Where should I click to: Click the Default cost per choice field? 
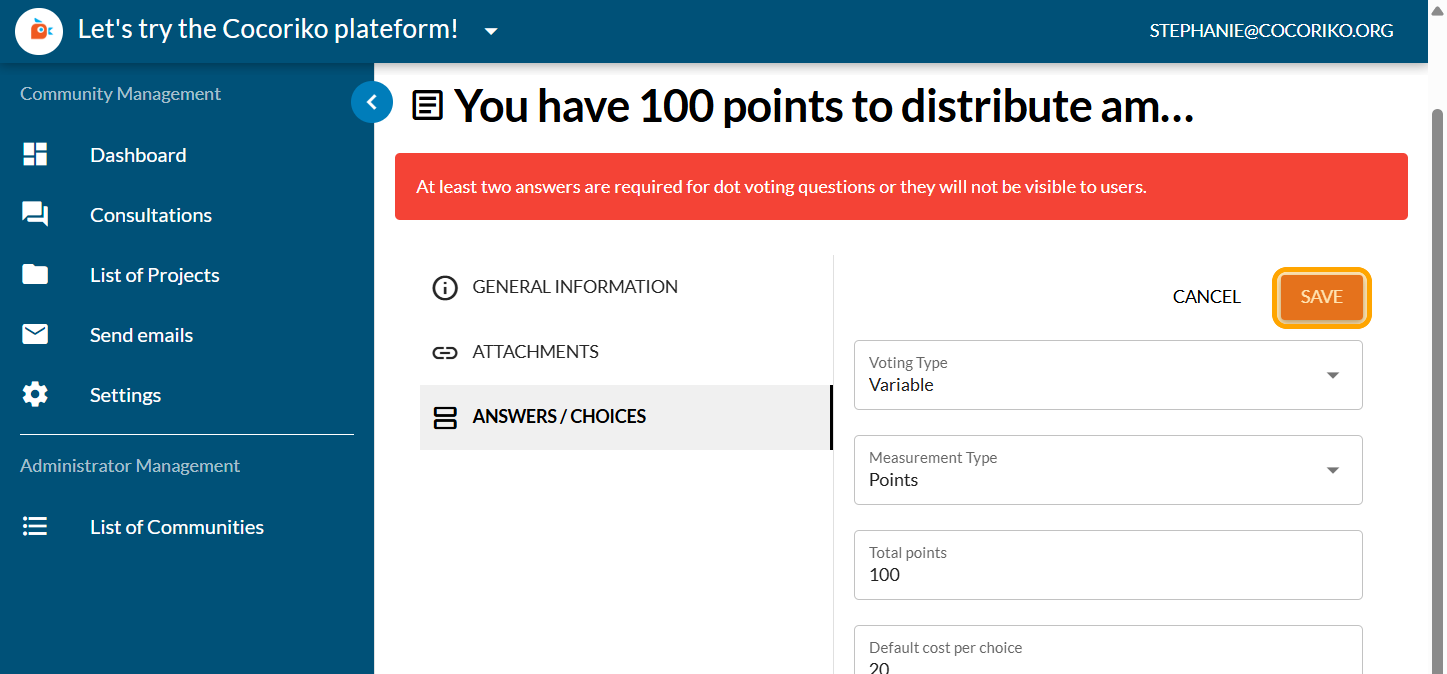click(x=1107, y=660)
